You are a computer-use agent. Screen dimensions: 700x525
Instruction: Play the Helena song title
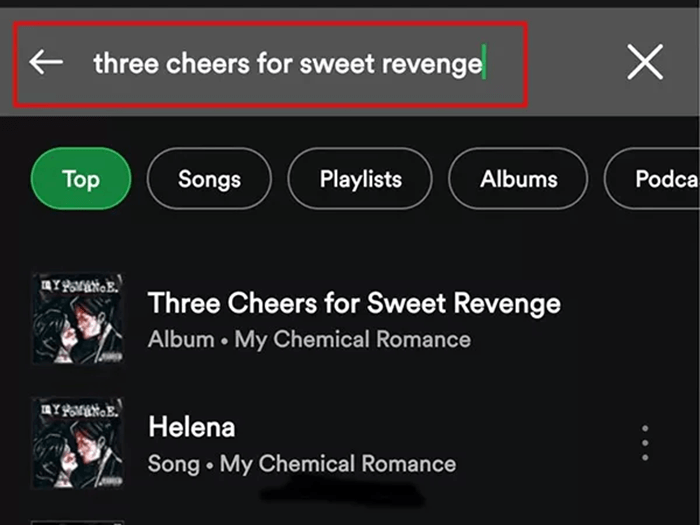click(x=191, y=428)
